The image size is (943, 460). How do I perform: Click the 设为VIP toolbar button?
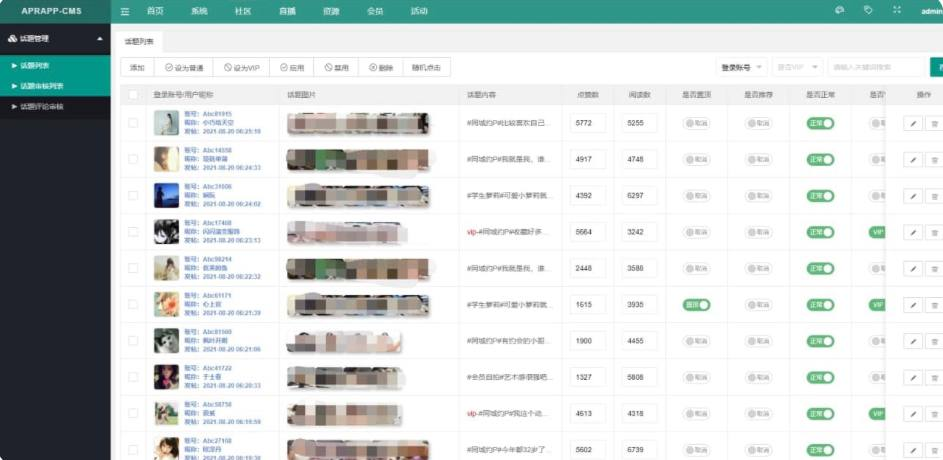[241, 67]
